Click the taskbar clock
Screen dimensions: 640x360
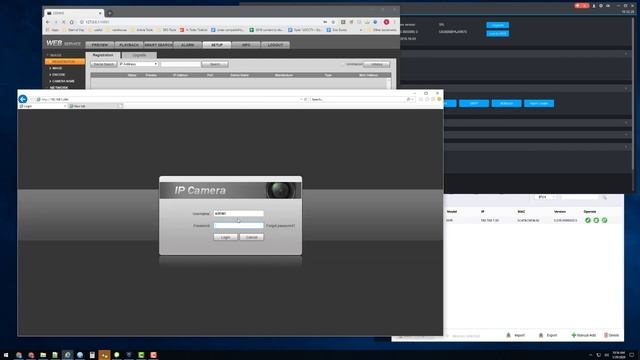pos(619,355)
